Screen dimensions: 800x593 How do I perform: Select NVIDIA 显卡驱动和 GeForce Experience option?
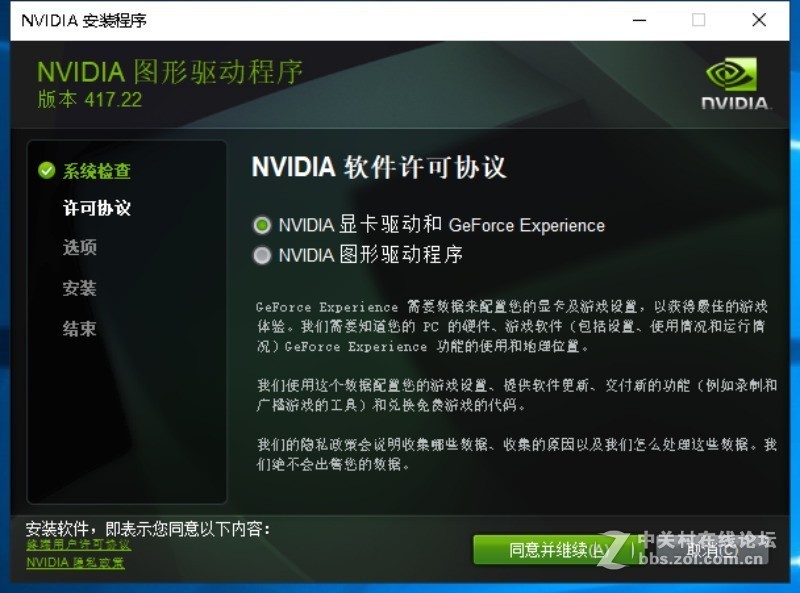pos(262,225)
